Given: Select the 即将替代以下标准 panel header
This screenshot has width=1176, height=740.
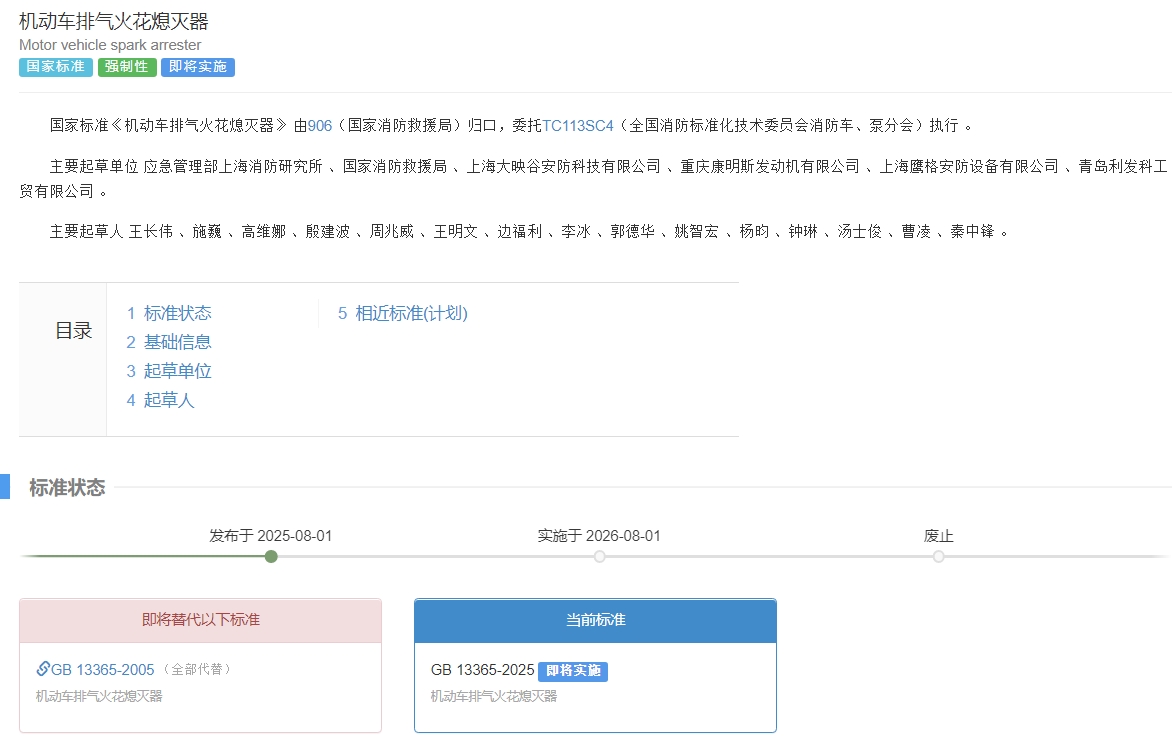Looking at the screenshot, I should tap(200, 620).
